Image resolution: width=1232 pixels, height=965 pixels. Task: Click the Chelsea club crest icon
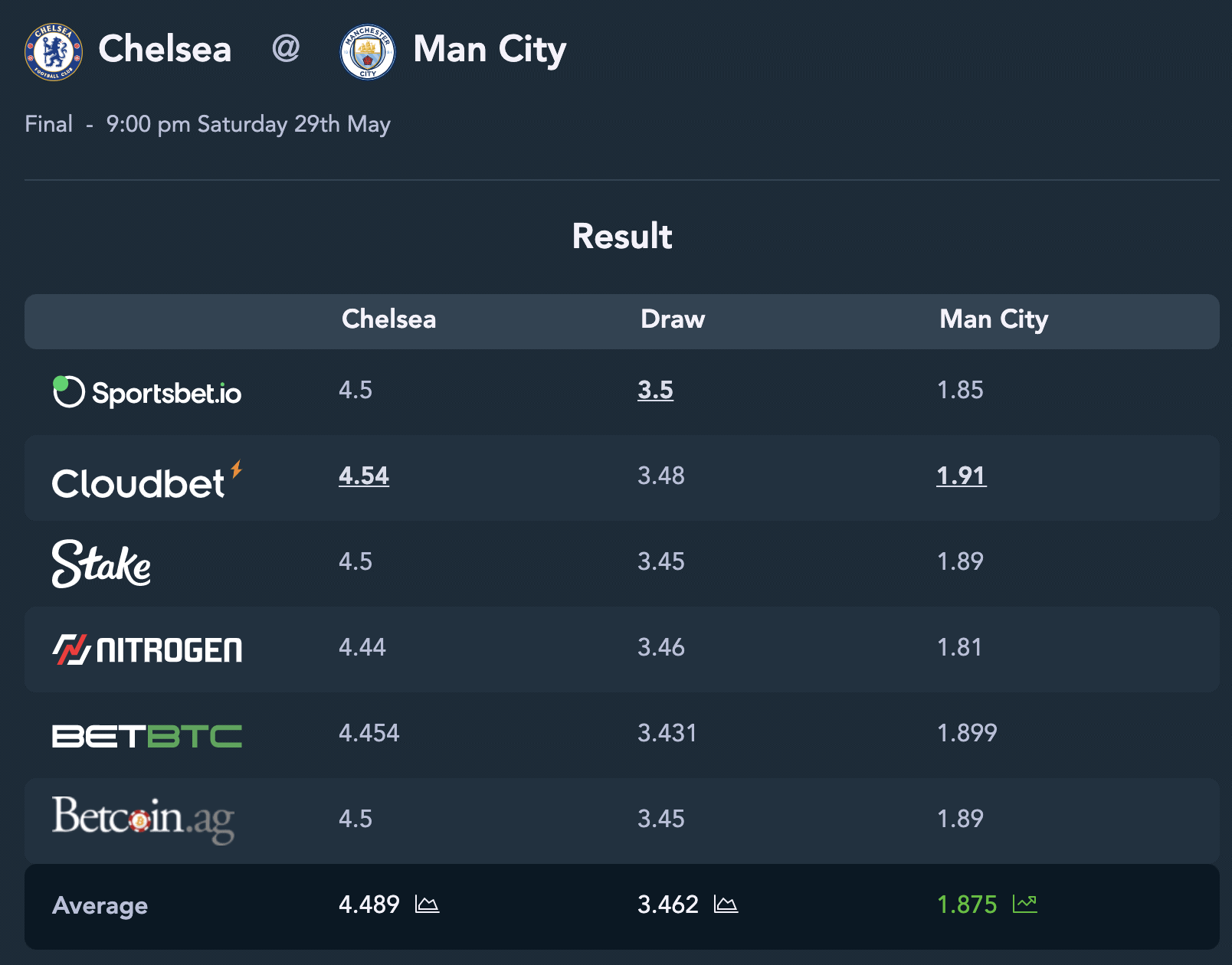(x=54, y=51)
